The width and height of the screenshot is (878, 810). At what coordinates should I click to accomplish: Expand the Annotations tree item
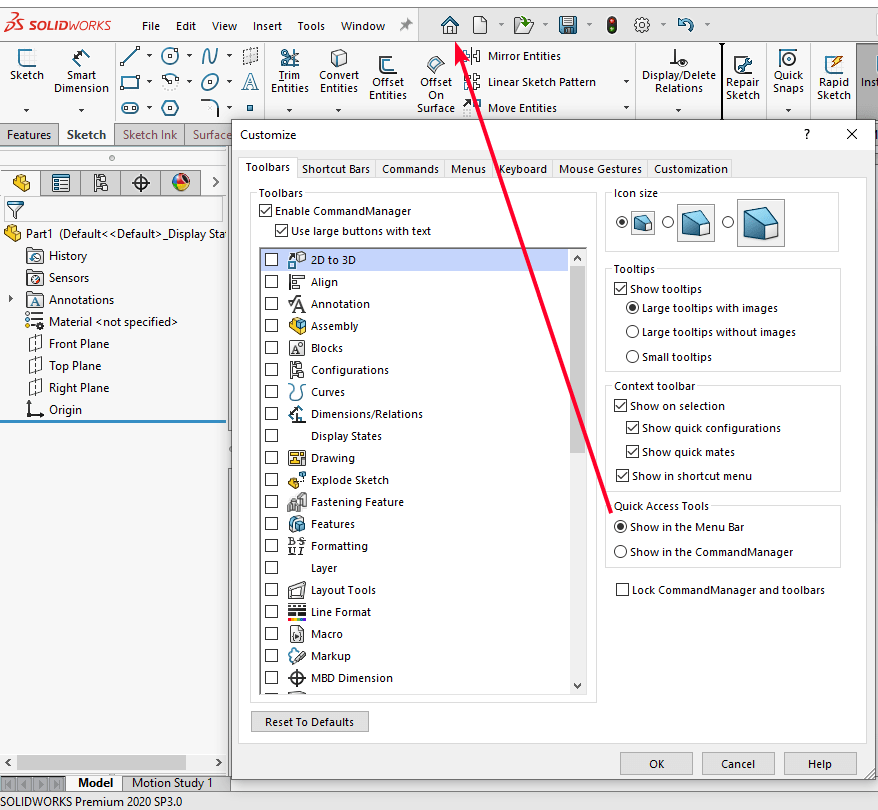click(8, 299)
